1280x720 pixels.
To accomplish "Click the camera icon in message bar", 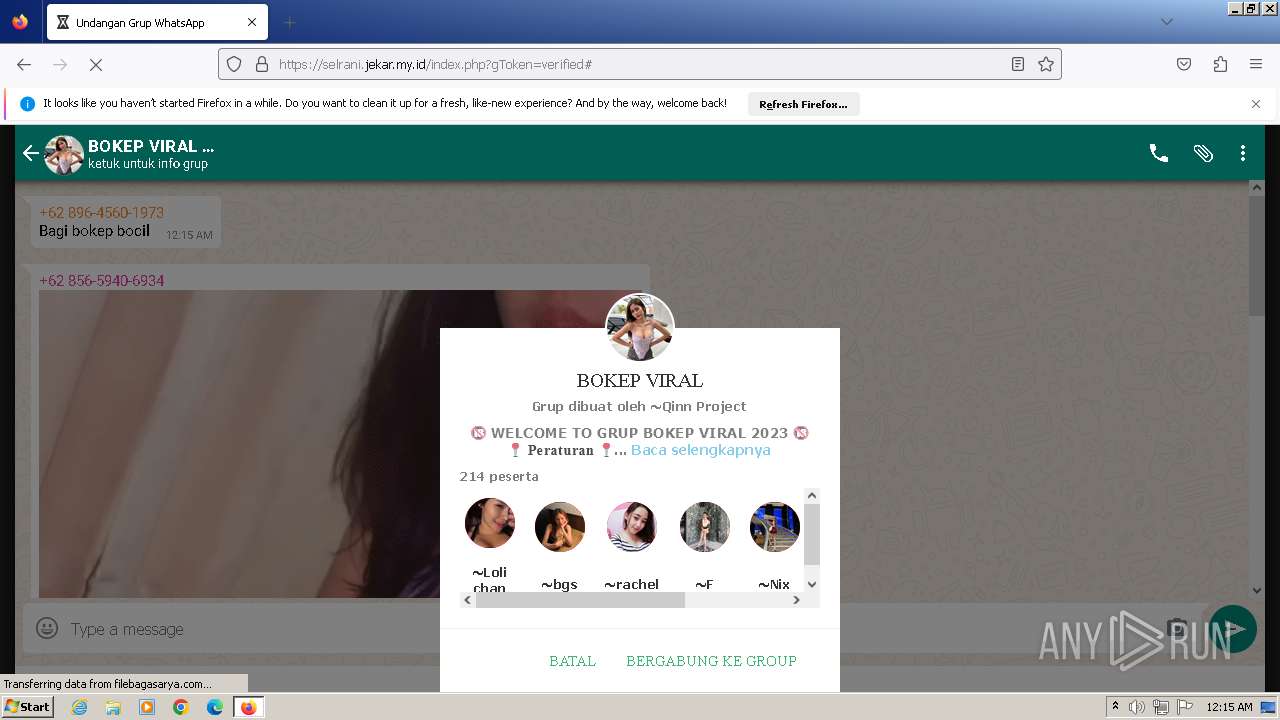I will coord(1177,628).
